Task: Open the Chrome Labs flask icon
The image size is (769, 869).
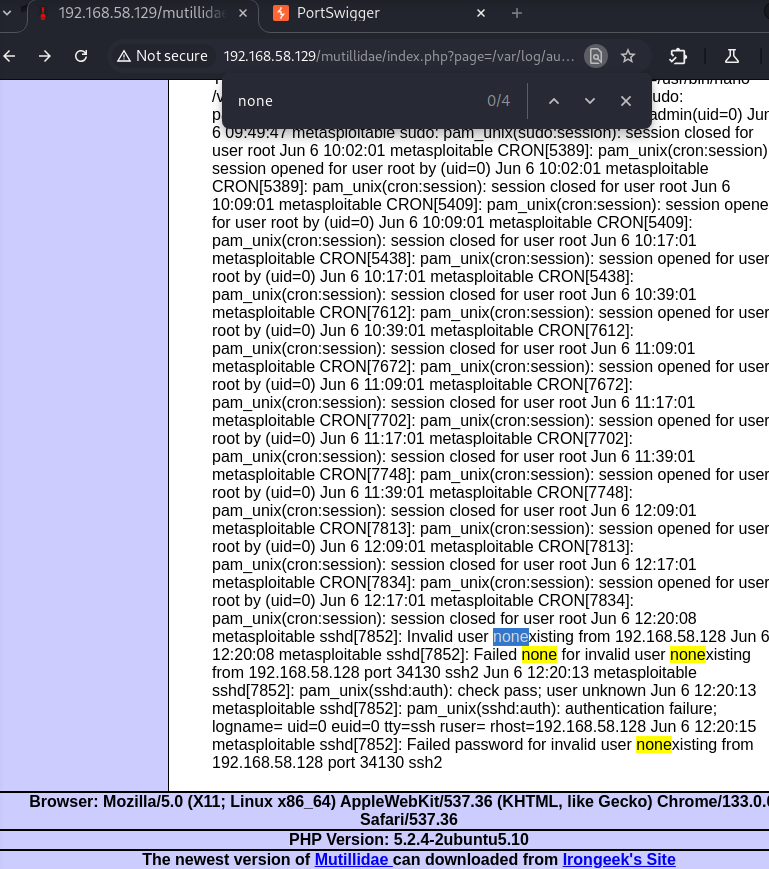Action: tap(731, 56)
